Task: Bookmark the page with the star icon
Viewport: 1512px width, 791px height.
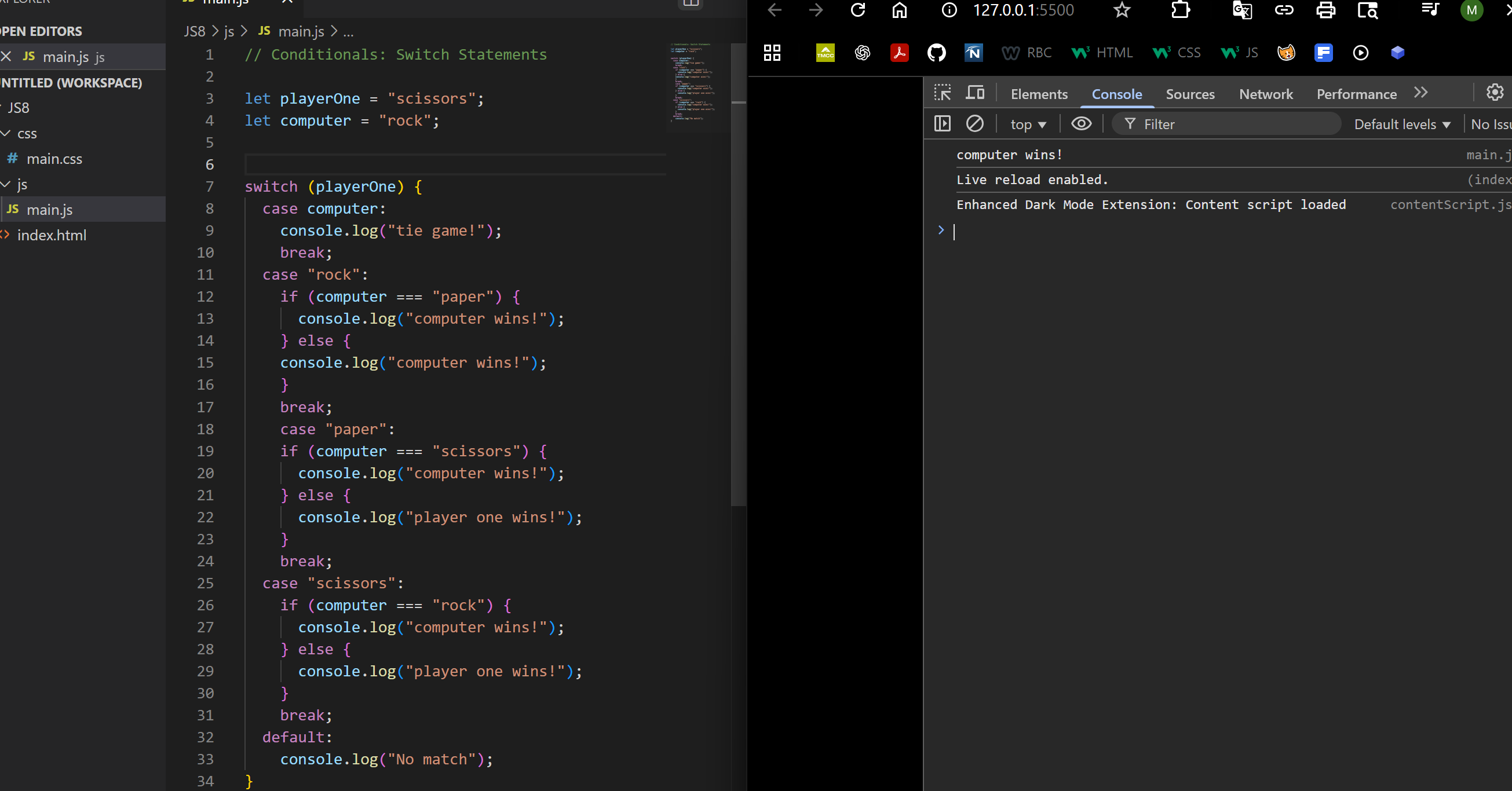Action: (1122, 10)
